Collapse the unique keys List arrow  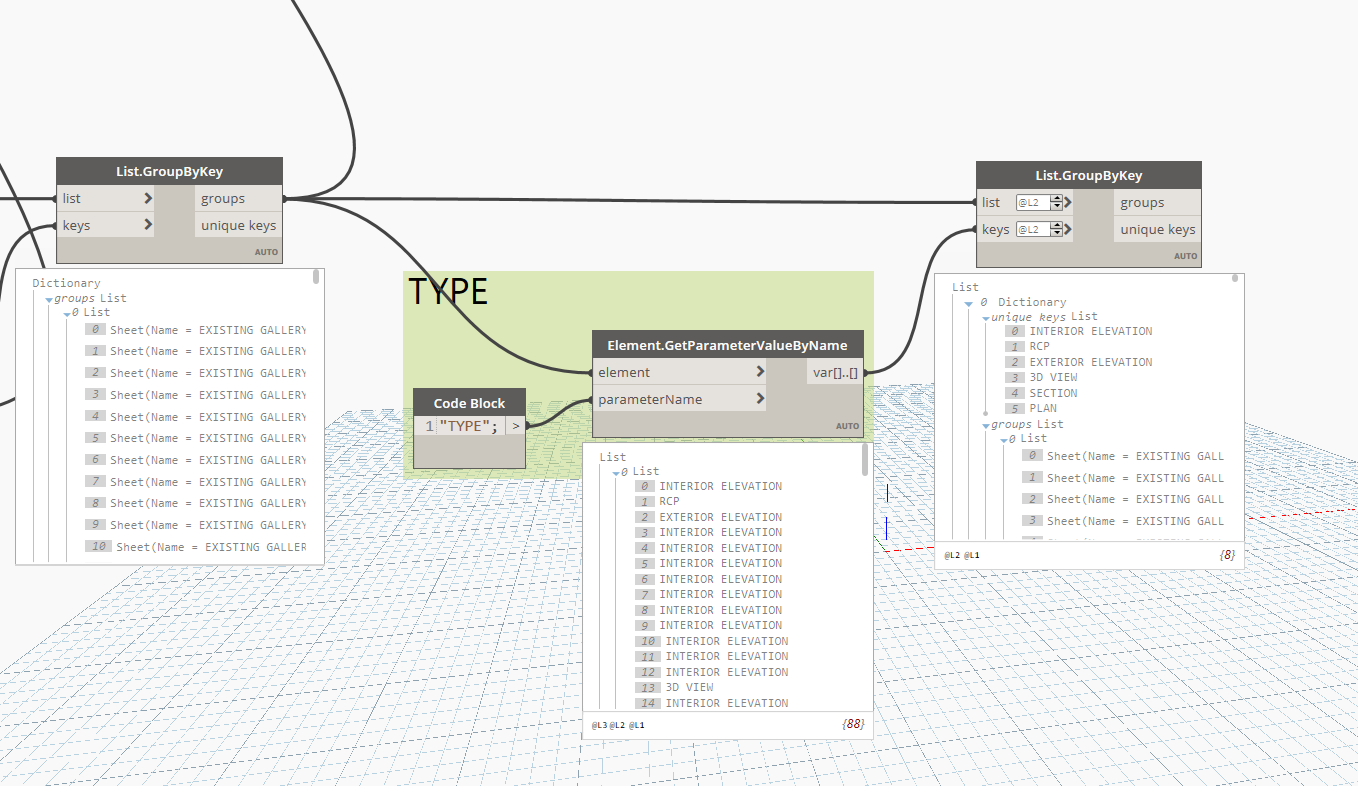point(985,318)
